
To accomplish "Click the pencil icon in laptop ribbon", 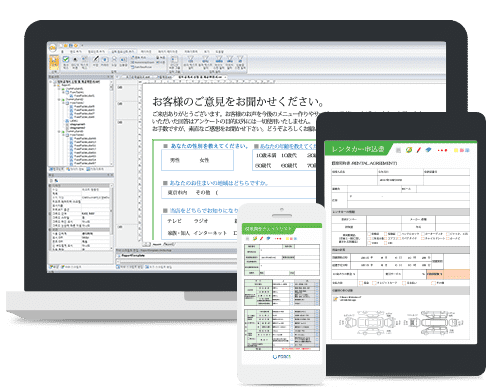I will click(x=96, y=59).
